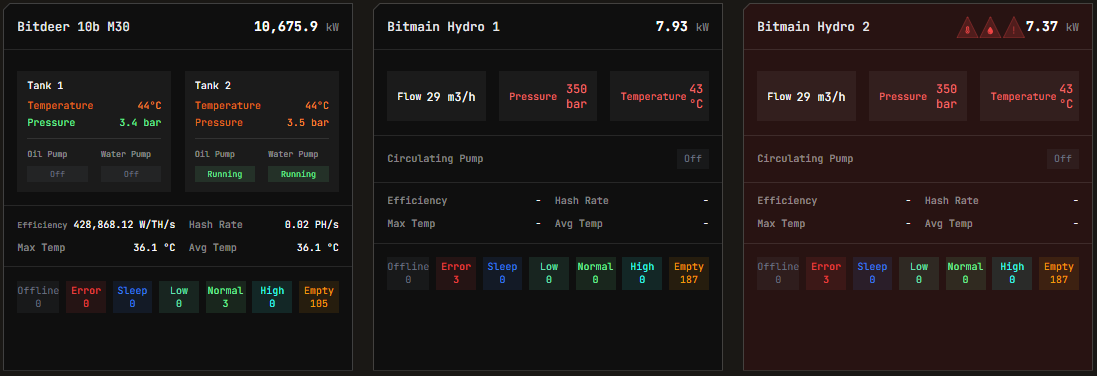
Task: Select the Normal chip on Bitmain Hydro 2
Action: pos(965,273)
